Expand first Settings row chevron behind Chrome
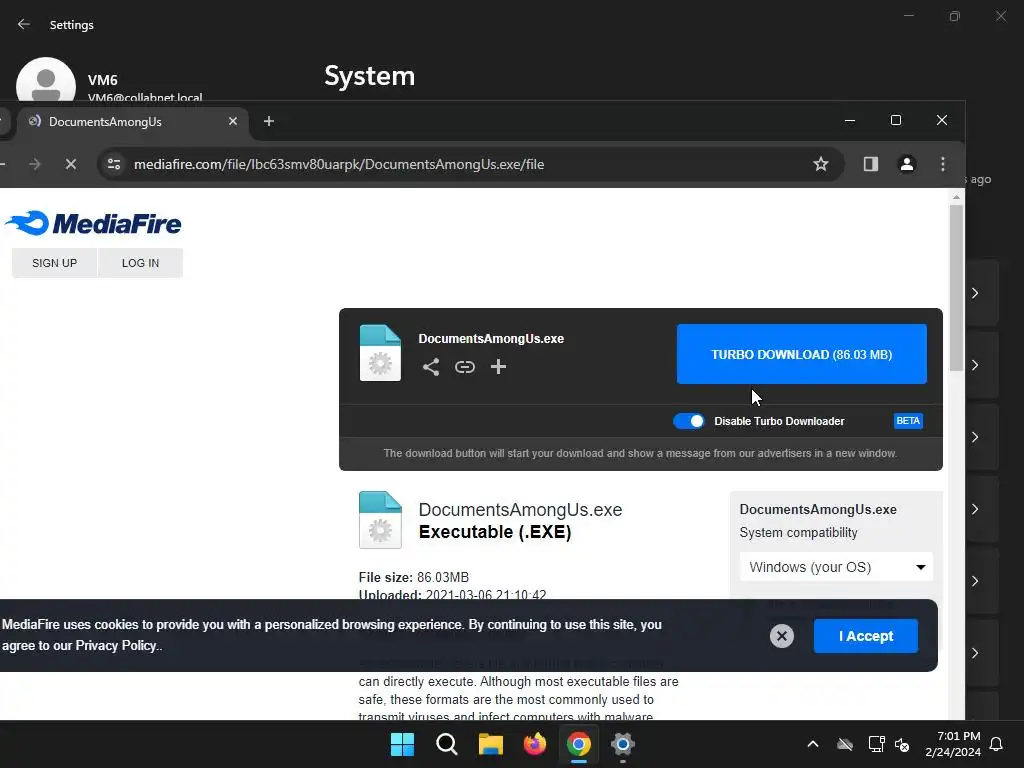The height and width of the screenshot is (768, 1024). pyautogui.click(x=975, y=293)
